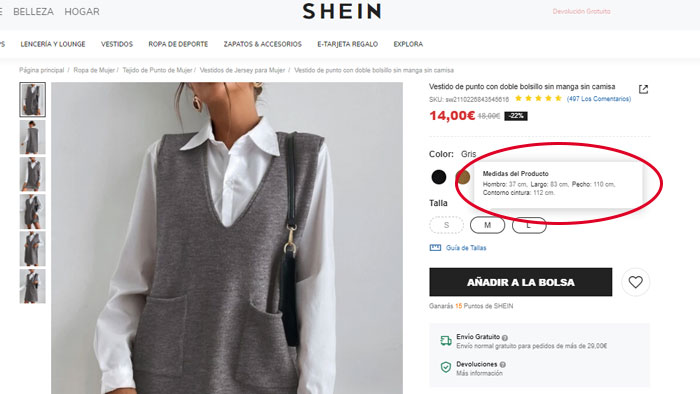Open Guía de Tallas link
Image resolution: width=700 pixels, height=394 pixels.
pos(466,248)
